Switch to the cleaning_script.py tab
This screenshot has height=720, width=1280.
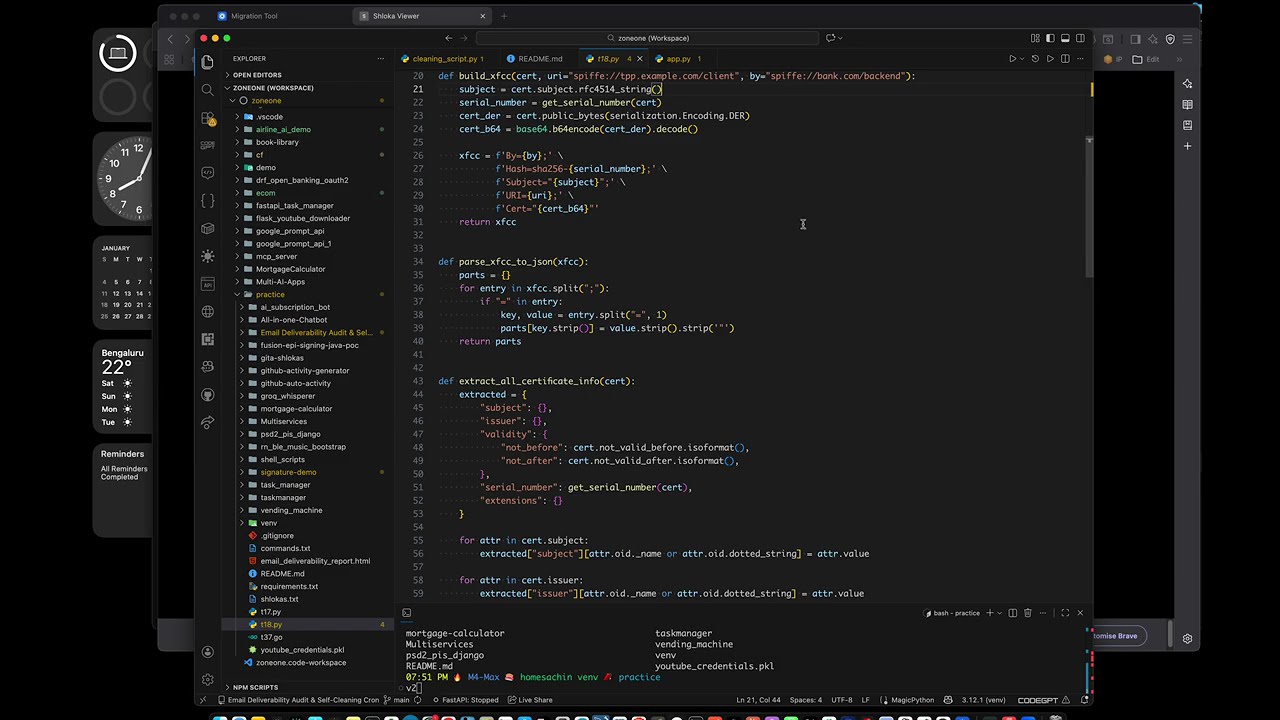[x=444, y=59]
